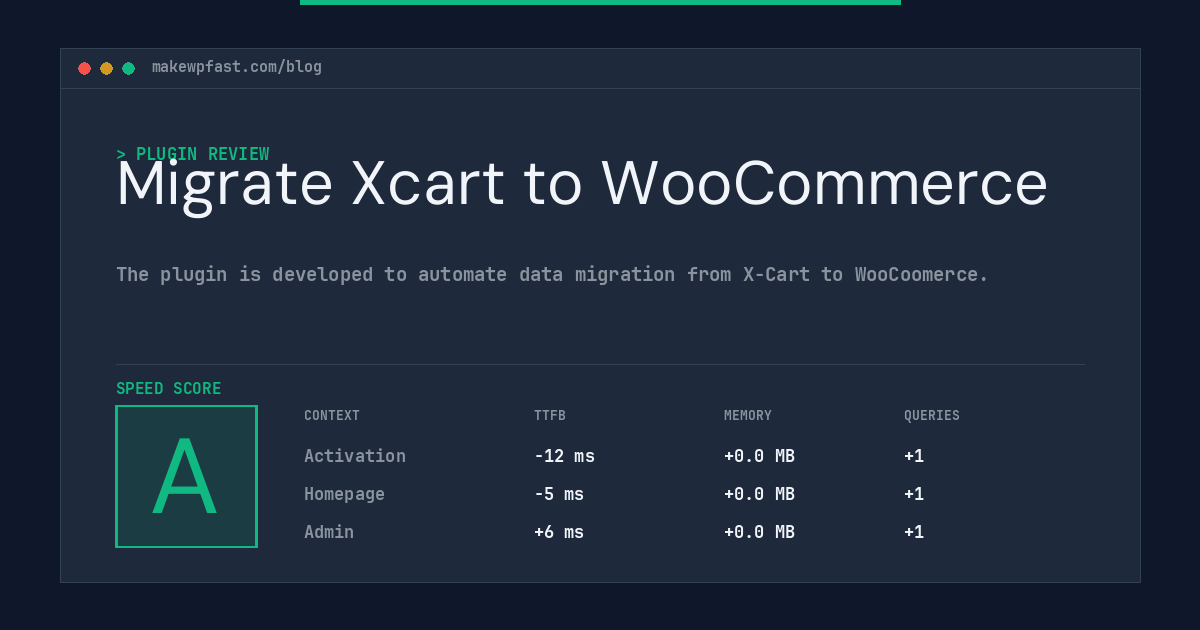The width and height of the screenshot is (1200, 630).
Task: Click the +6 ms TTFB value
Action: (559, 532)
